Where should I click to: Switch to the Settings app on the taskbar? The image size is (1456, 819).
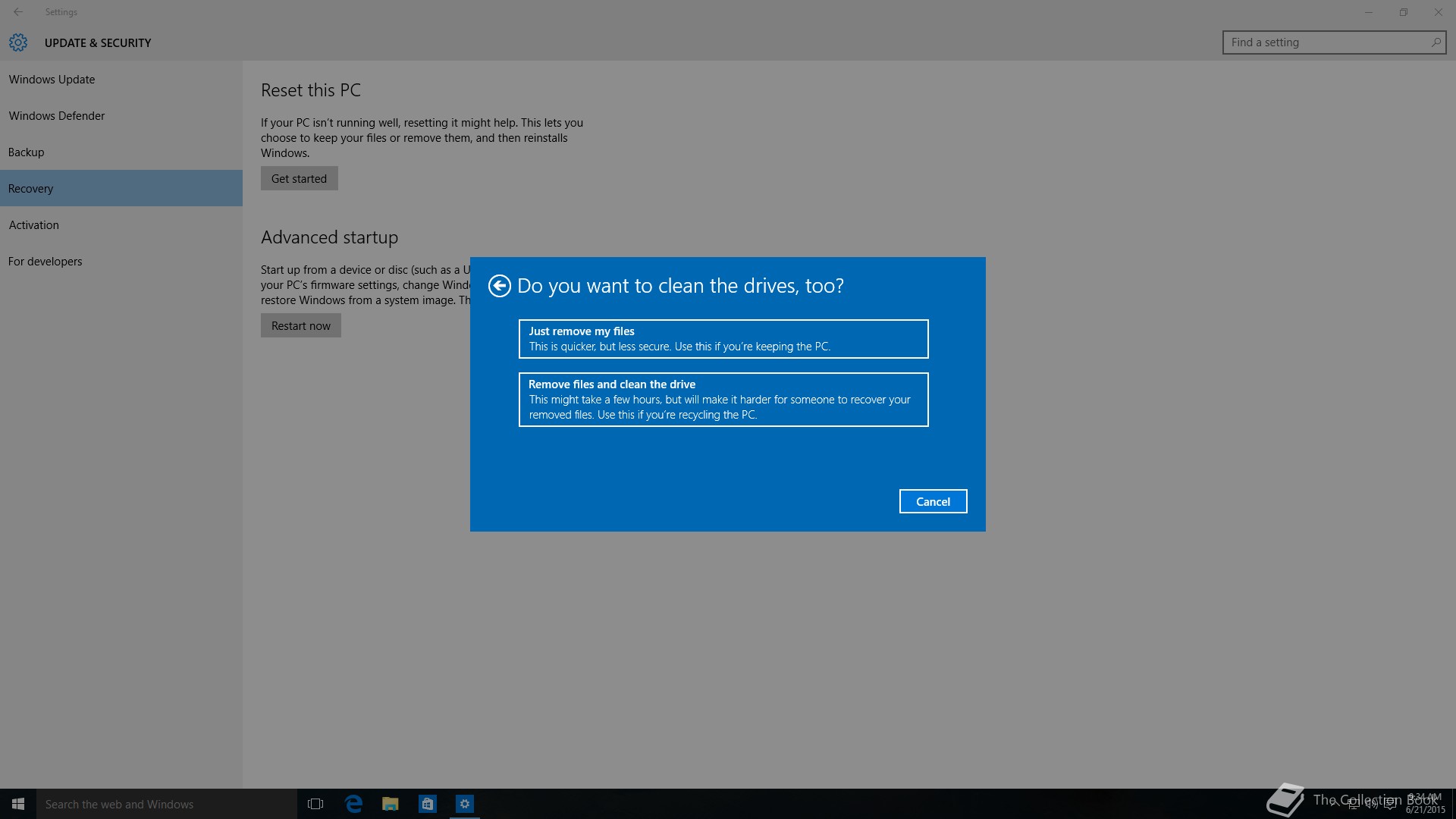(x=465, y=804)
